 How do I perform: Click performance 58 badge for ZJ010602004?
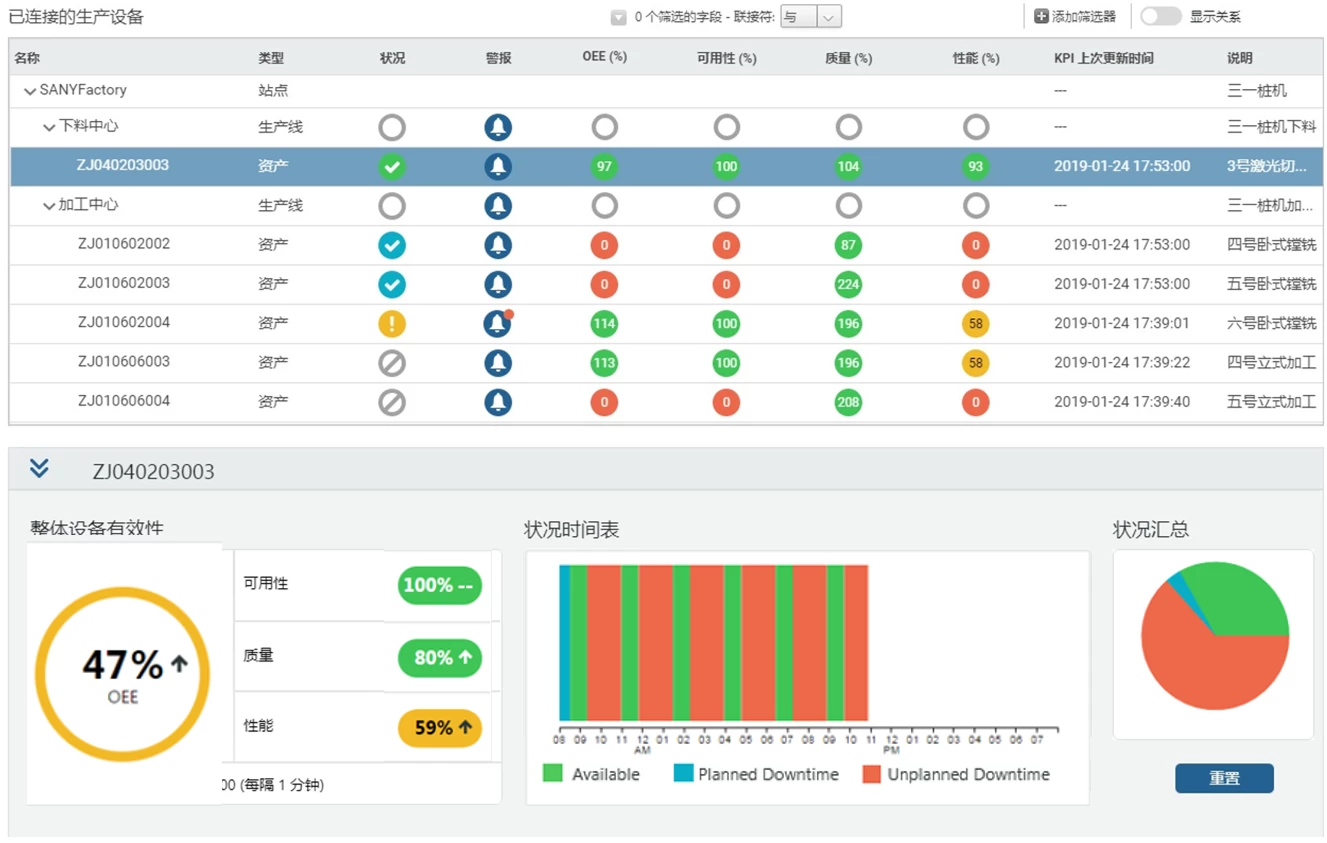(976, 323)
